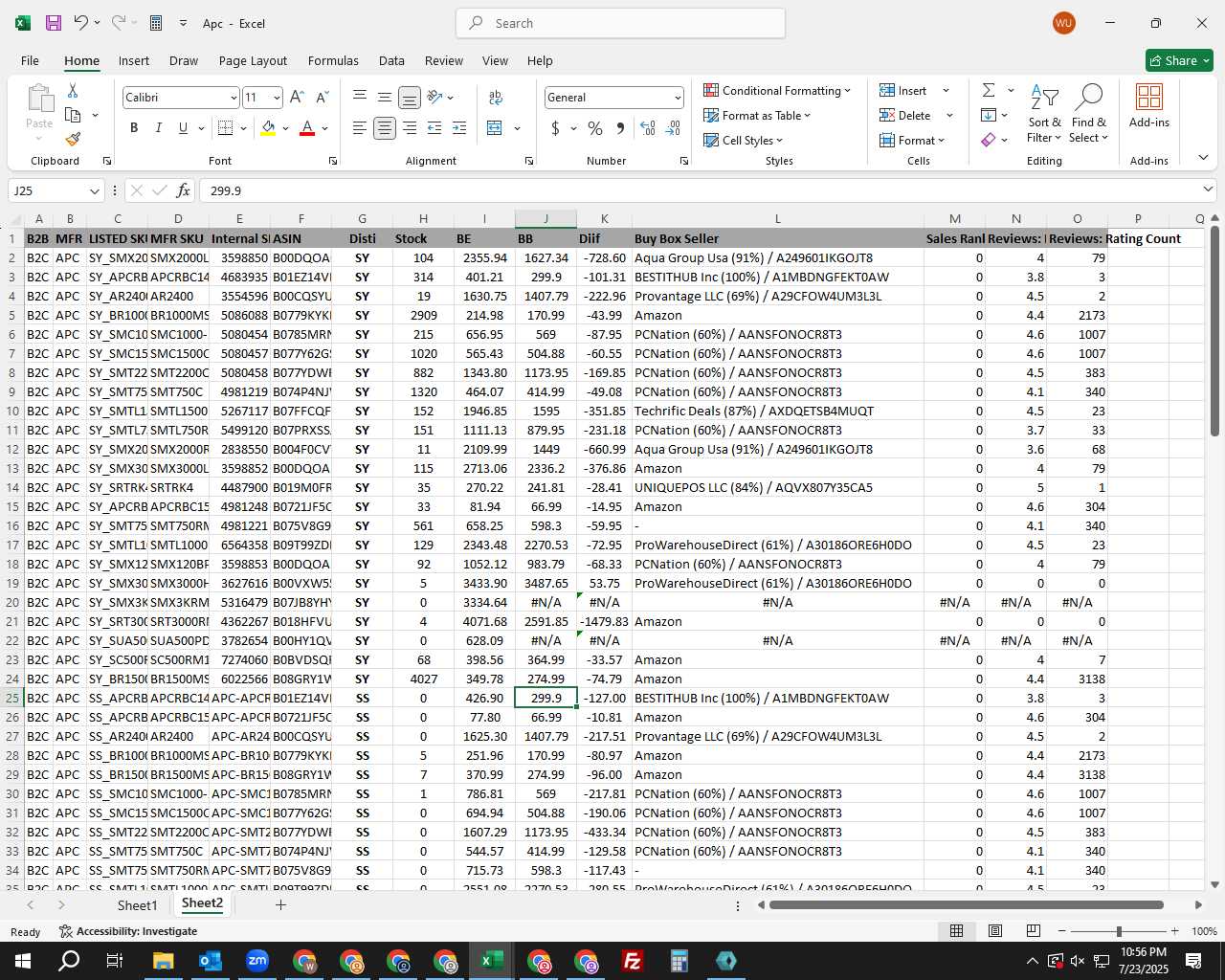Set align right
1225x980 pixels.
(410, 128)
